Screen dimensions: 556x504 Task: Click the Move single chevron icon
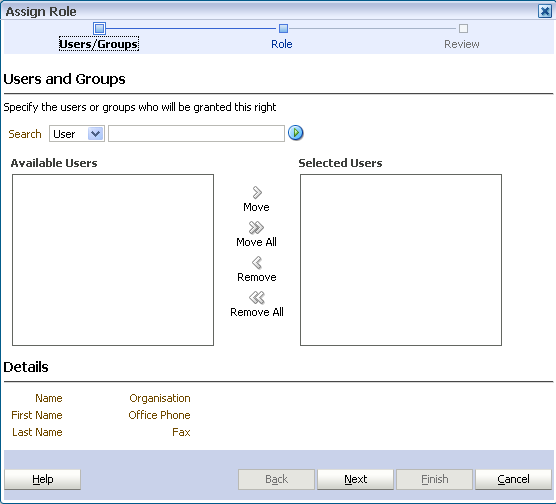[x=257, y=193]
